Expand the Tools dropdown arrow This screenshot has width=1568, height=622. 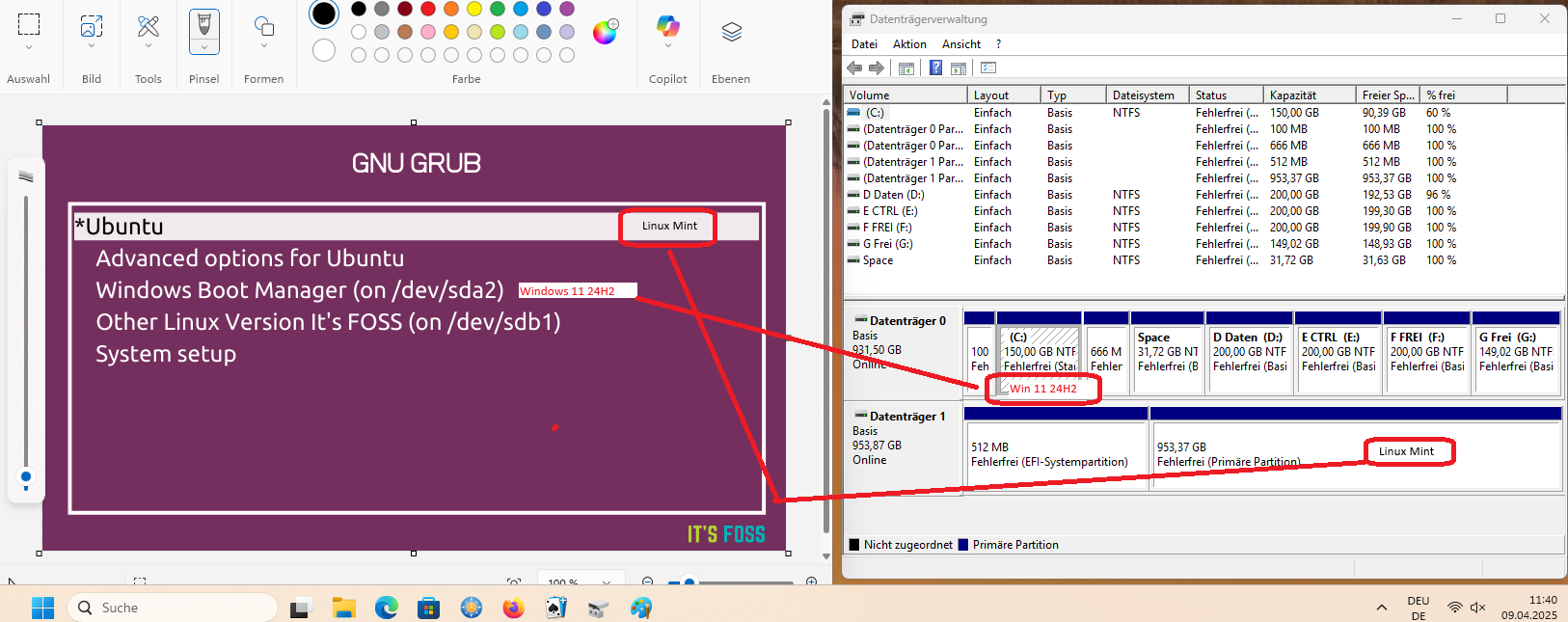tap(148, 46)
